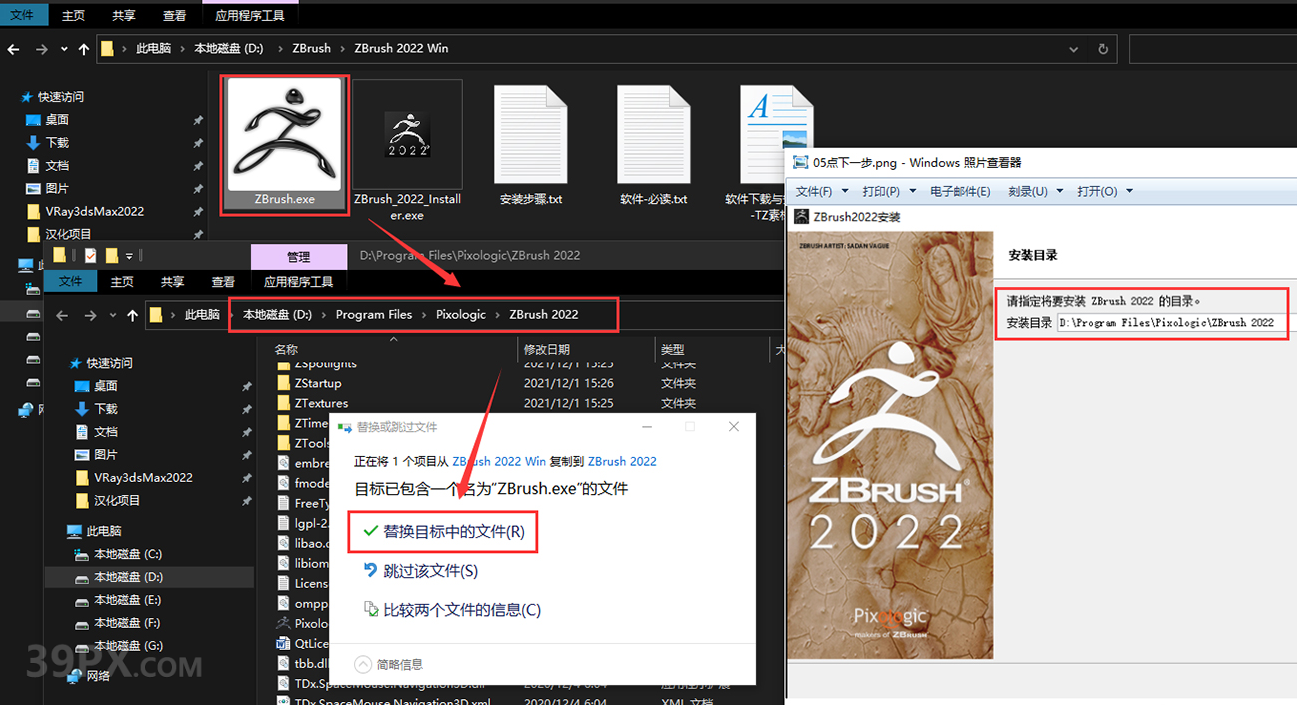The image size is (1297, 705).
Task: Open ZStartup folder in Pixologic window
Action: click(x=318, y=383)
